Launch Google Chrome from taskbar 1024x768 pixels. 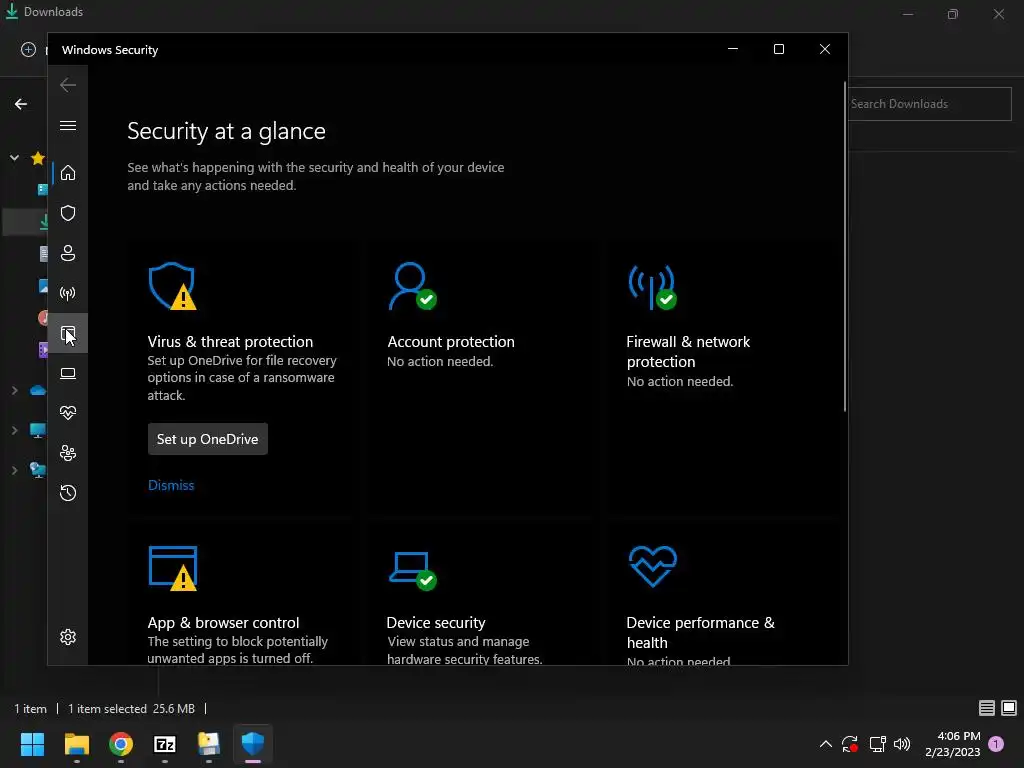pos(121,744)
